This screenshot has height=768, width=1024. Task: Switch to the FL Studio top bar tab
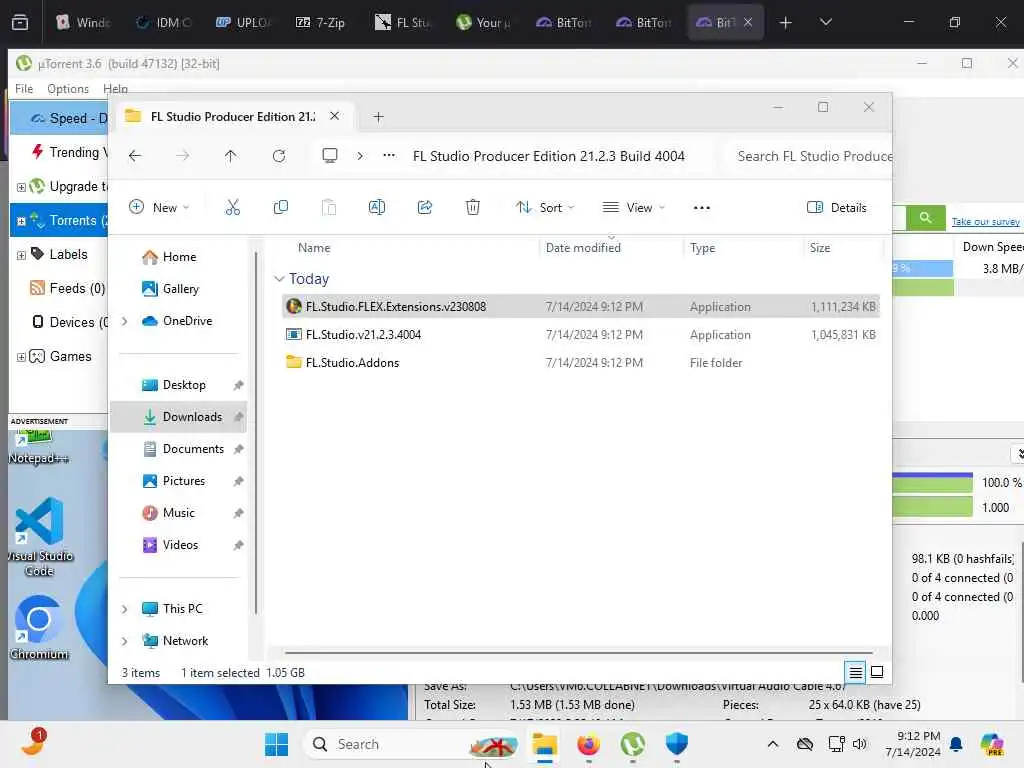pyautogui.click(x=402, y=22)
